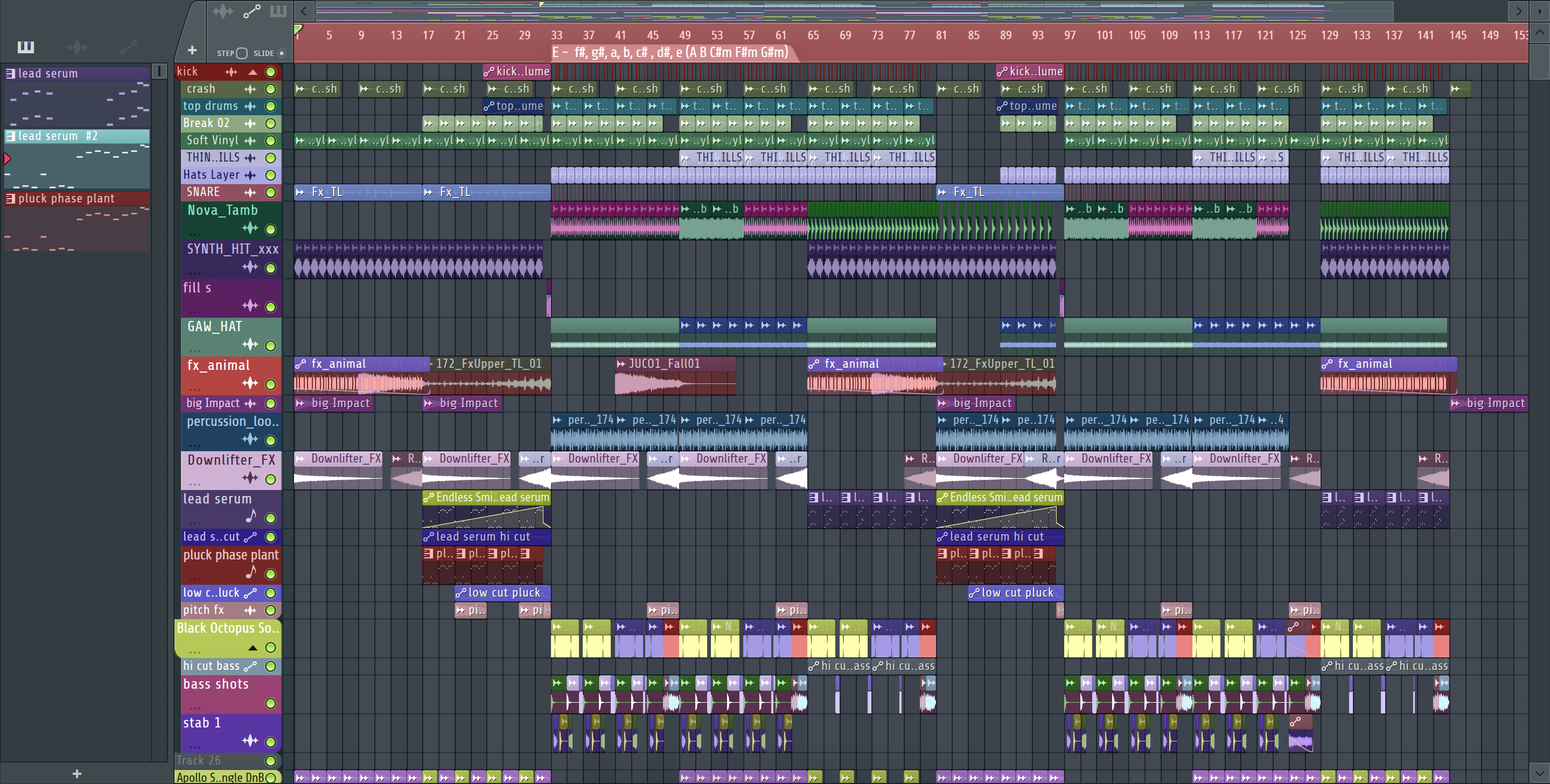Click the lead s..cut automation icon
This screenshot has width=1550, height=784.
click(x=250, y=537)
